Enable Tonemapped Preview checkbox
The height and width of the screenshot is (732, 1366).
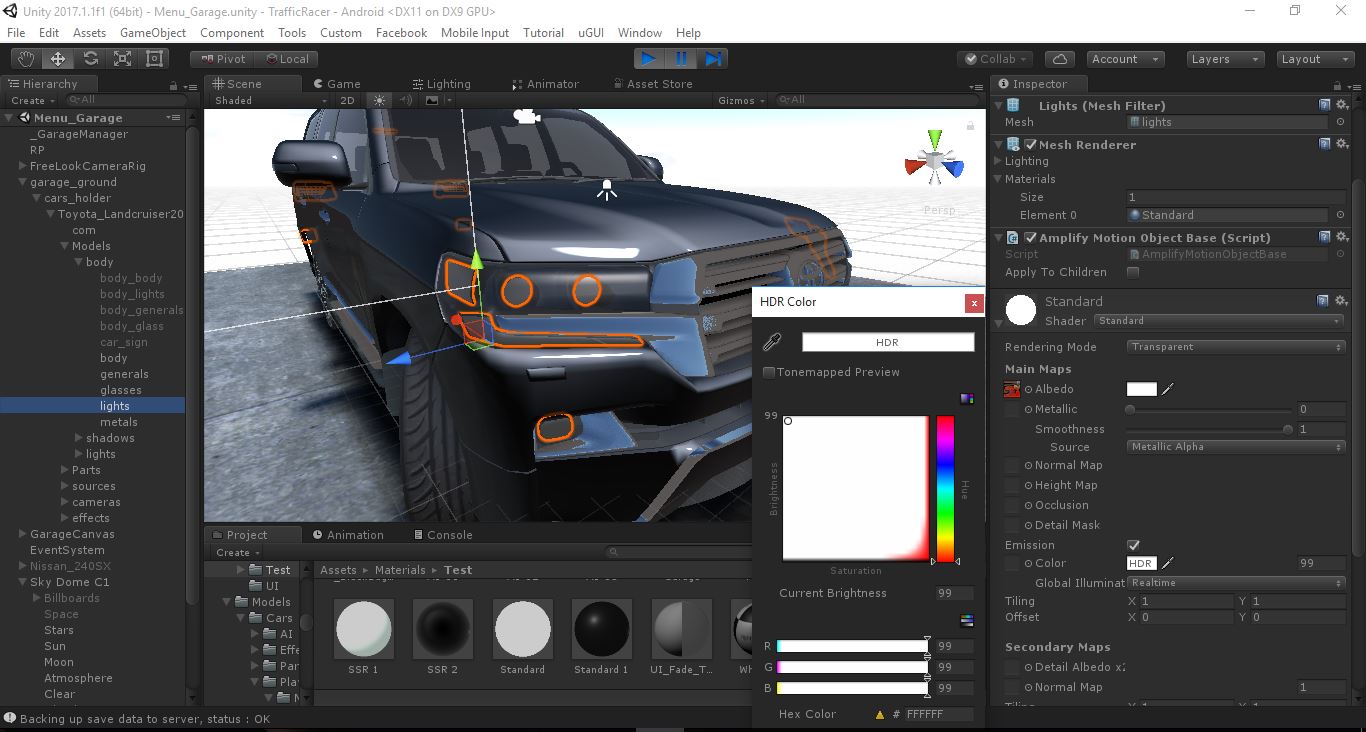click(x=769, y=372)
